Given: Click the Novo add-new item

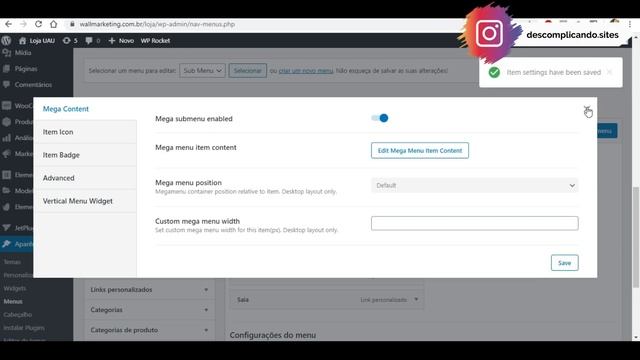Looking at the screenshot, I should tap(121, 40).
